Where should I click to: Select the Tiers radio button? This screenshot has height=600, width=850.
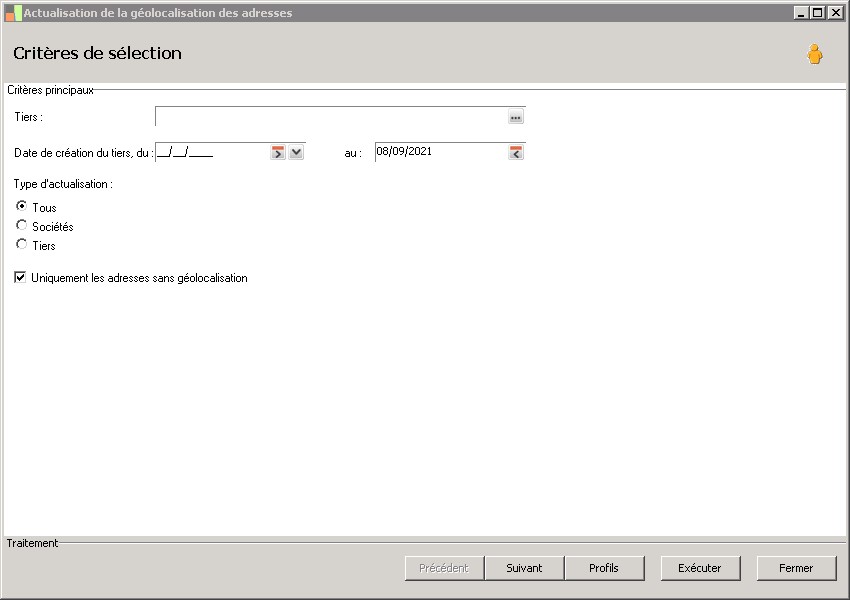[21, 244]
